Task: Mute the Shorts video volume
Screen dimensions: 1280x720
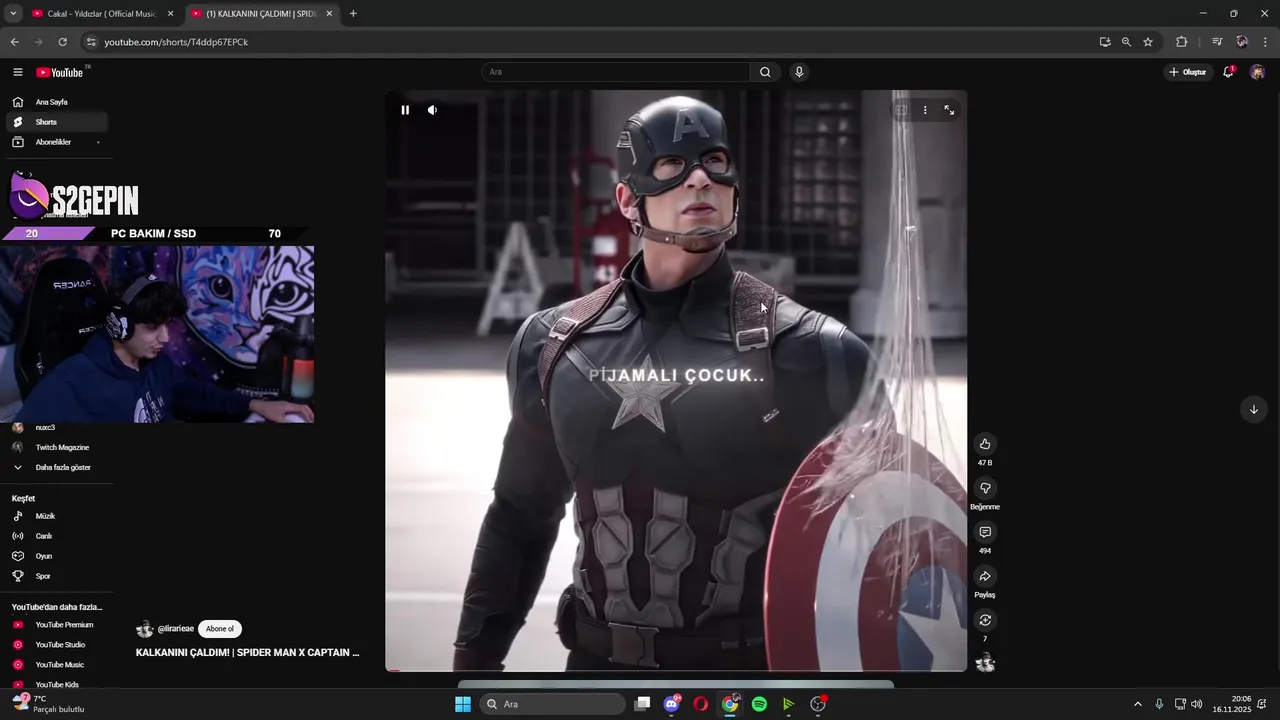Action: tap(432, 110)
